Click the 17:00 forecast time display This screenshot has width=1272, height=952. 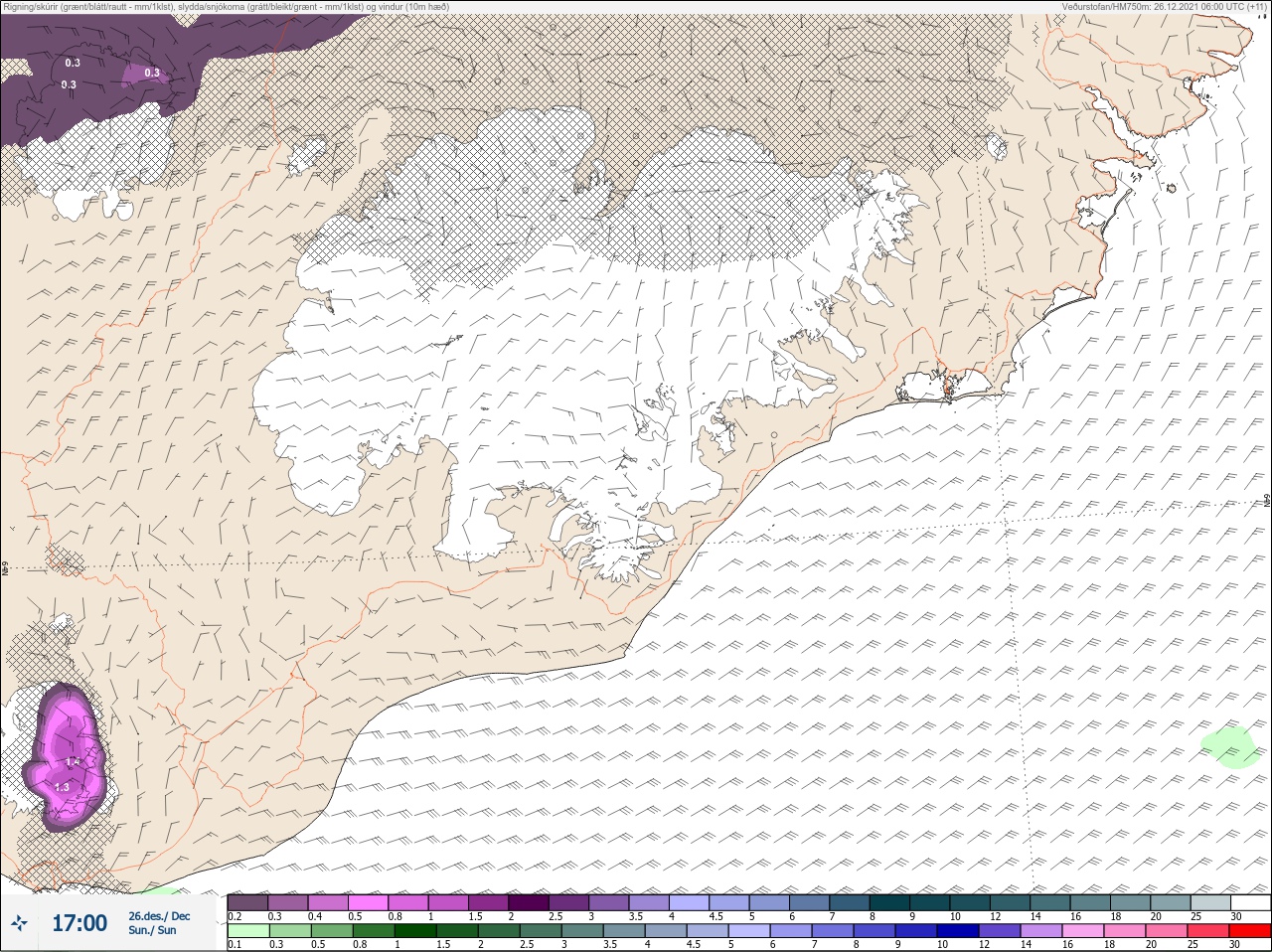[79, 924]
